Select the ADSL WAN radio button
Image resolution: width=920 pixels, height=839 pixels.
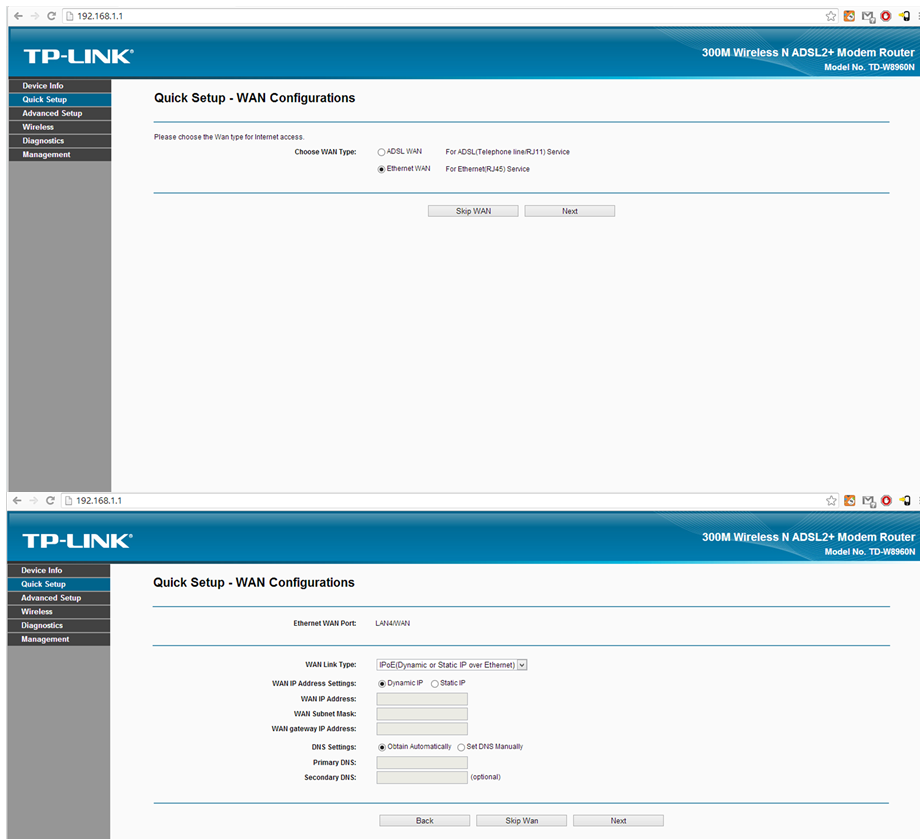pyautogui.click(x=381, y=152)
